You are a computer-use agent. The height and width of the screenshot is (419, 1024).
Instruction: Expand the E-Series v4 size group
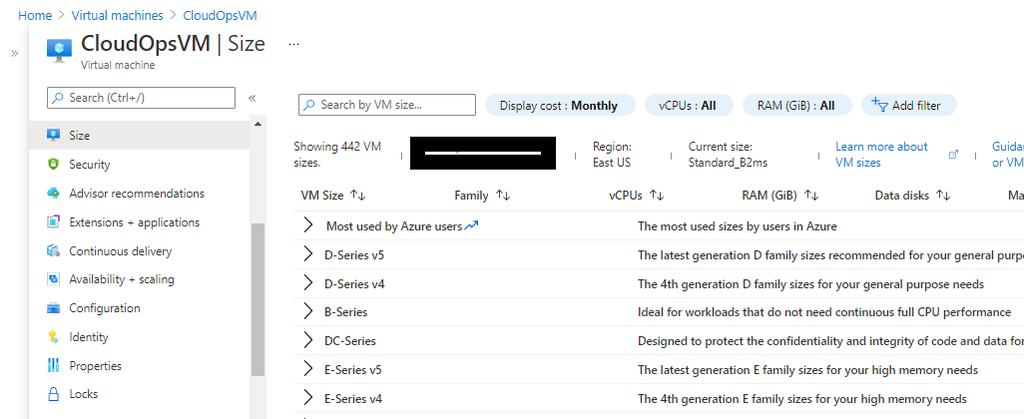(x=308, y=398)
